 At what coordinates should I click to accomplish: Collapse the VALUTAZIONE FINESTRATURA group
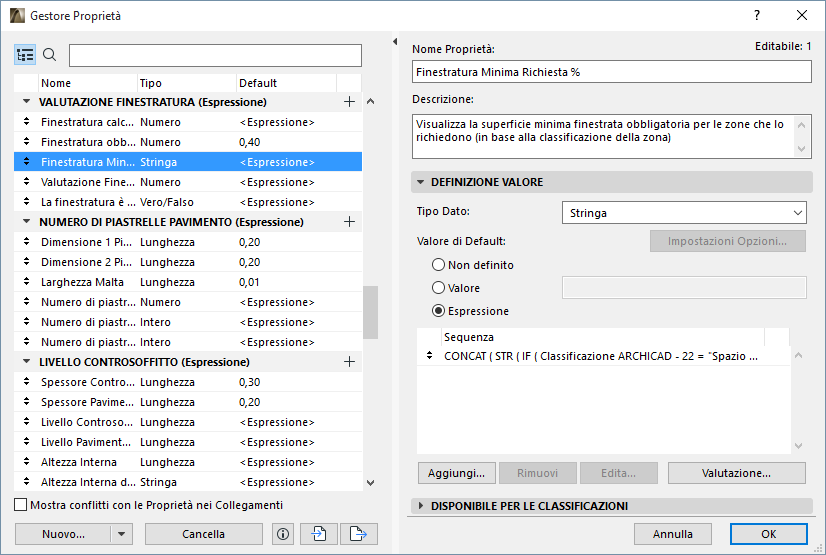click(x=26, y=101)
